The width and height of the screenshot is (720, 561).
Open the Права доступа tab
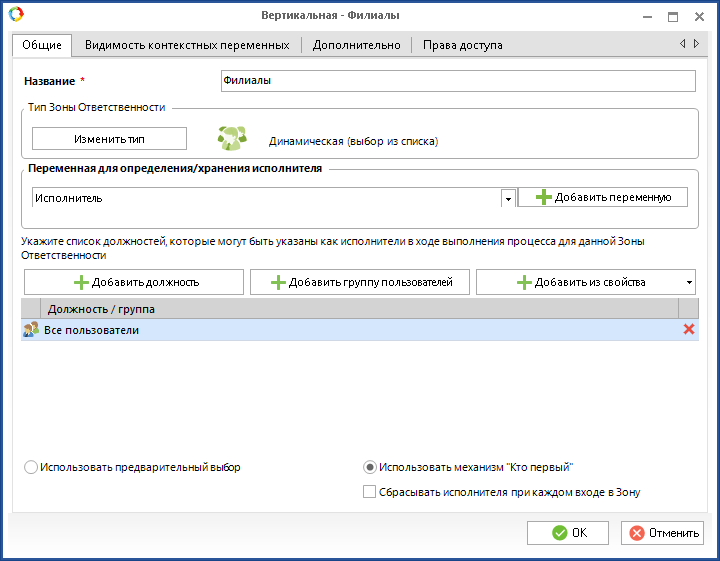[462, 45]
